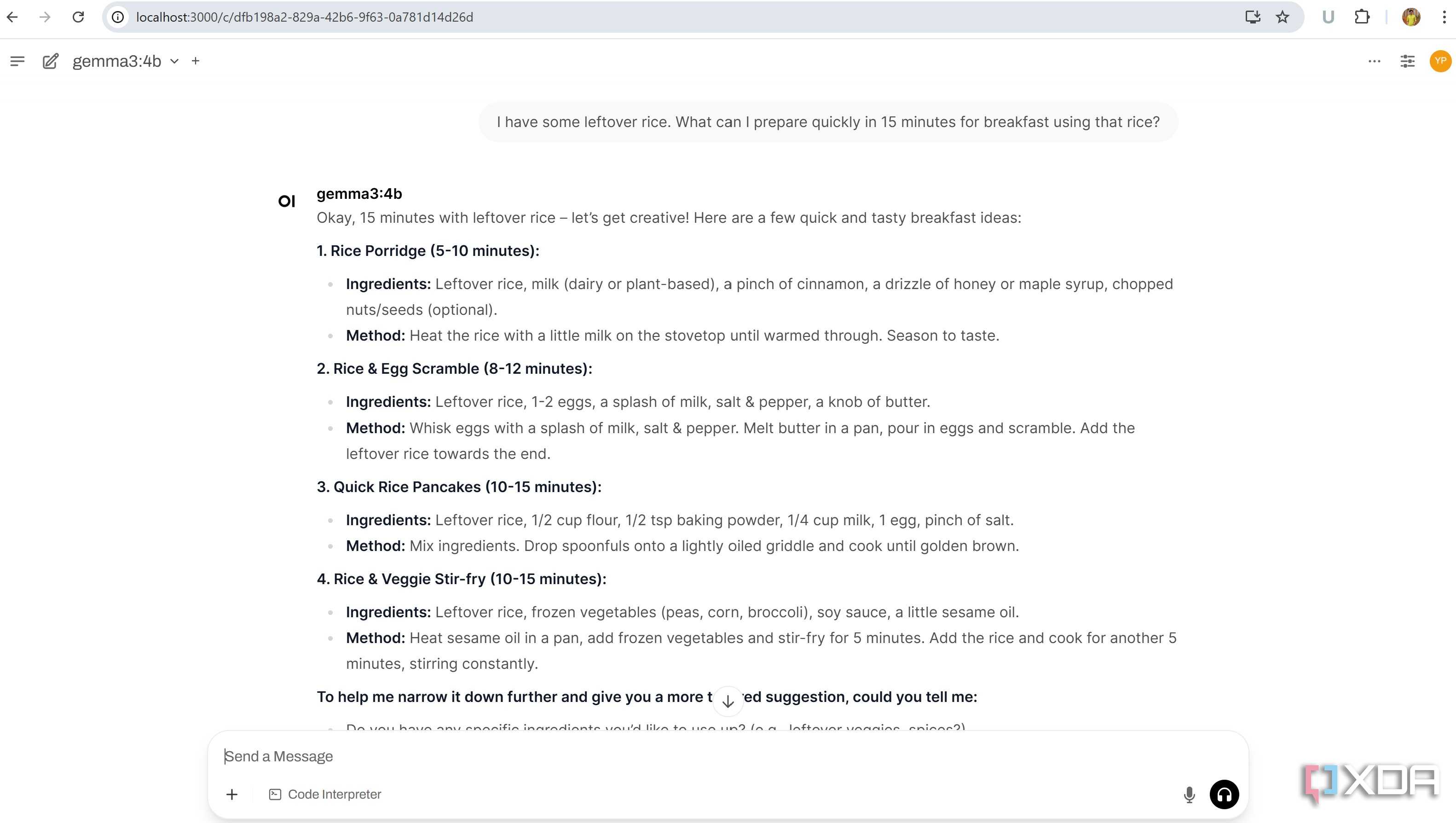Screen dimensions: 1456x823
Task: View site information icon in address bar
Action: (117, 17)
